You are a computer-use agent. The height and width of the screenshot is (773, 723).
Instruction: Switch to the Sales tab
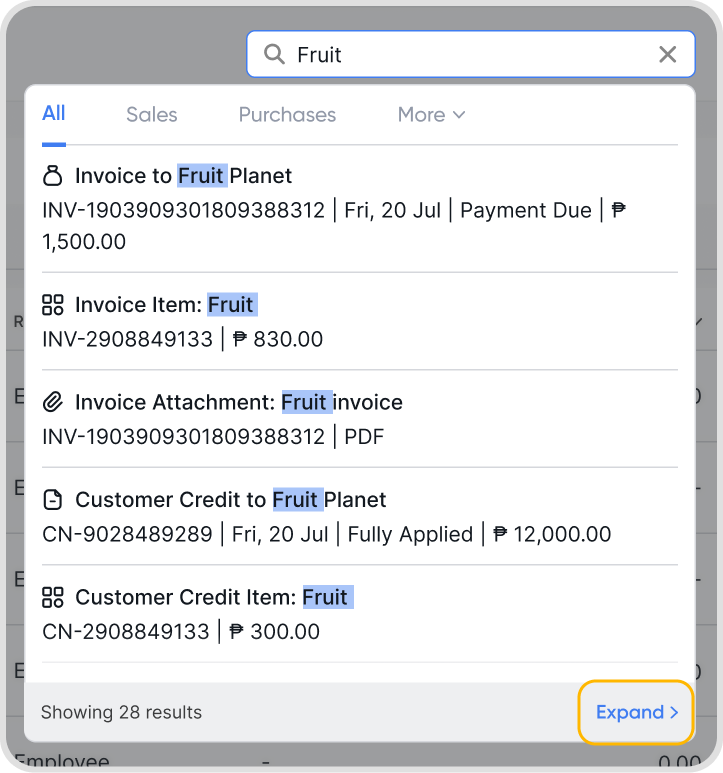[152, 115]
